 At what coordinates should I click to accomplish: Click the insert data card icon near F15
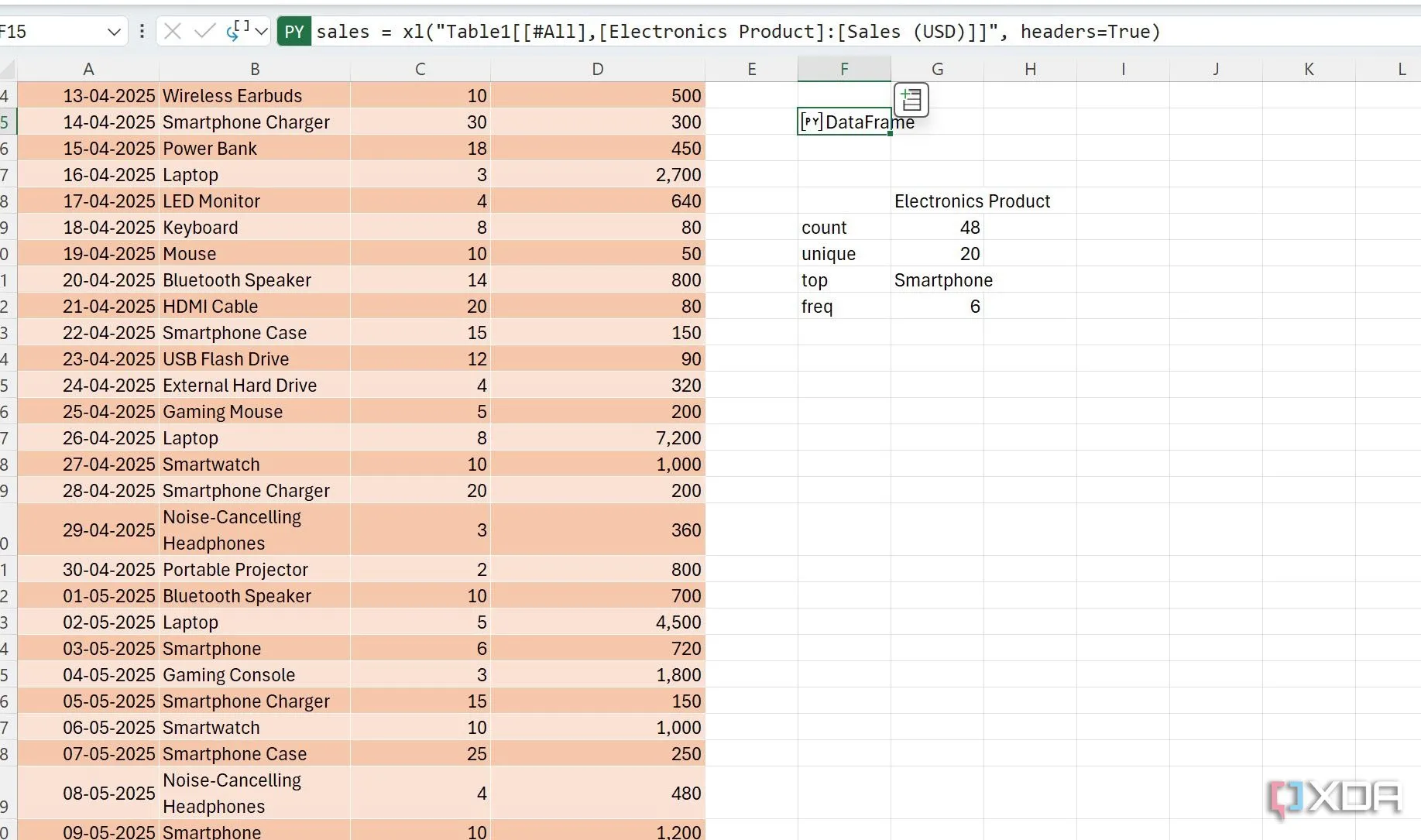click(911, 100)
